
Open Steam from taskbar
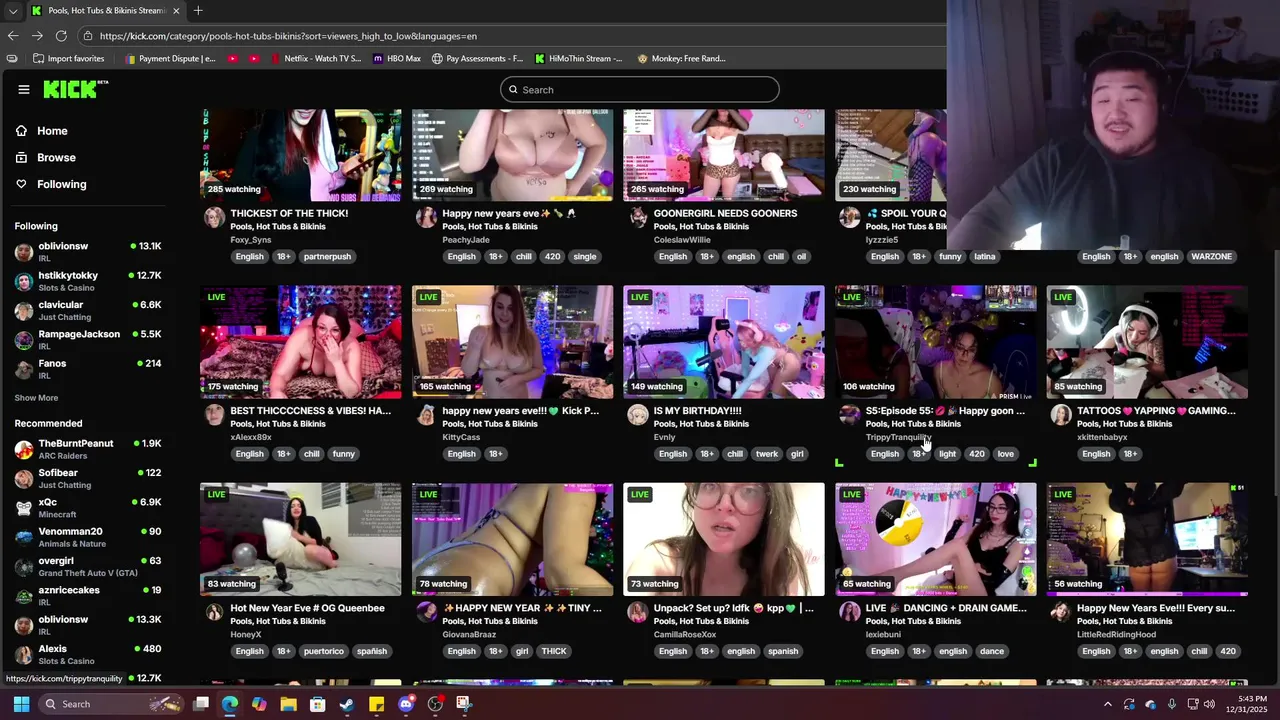pyautogui.click(x=347, y=704)
